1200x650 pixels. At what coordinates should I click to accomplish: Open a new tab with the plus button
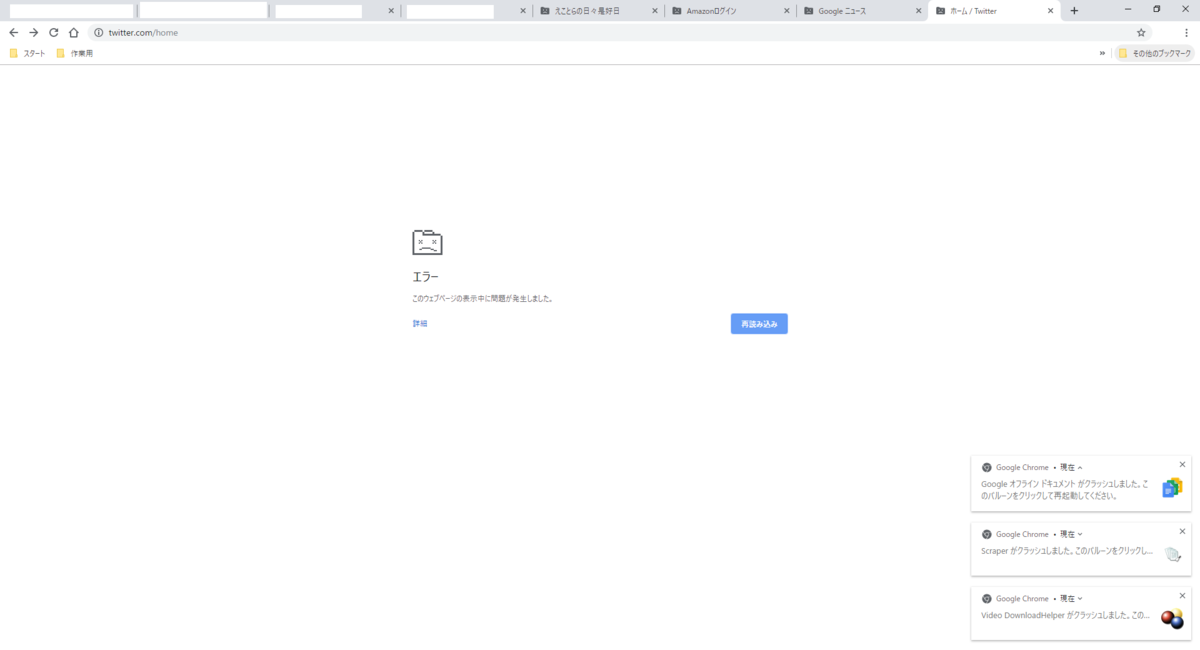coord(1074,11)
